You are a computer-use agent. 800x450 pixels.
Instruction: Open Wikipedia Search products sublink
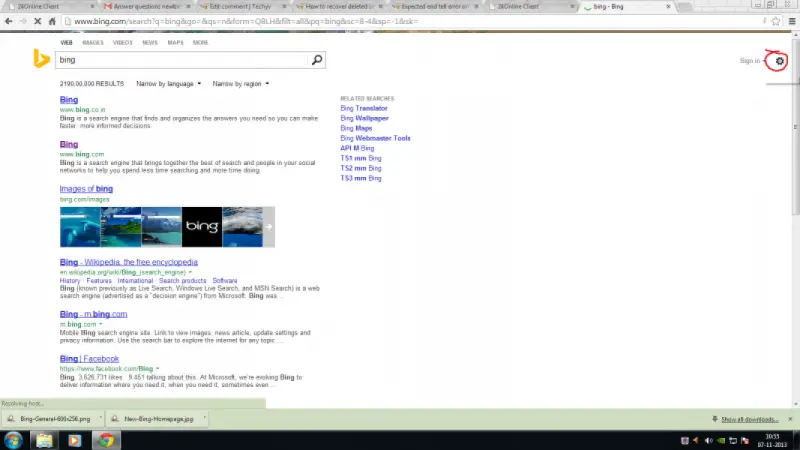point(183,281)
